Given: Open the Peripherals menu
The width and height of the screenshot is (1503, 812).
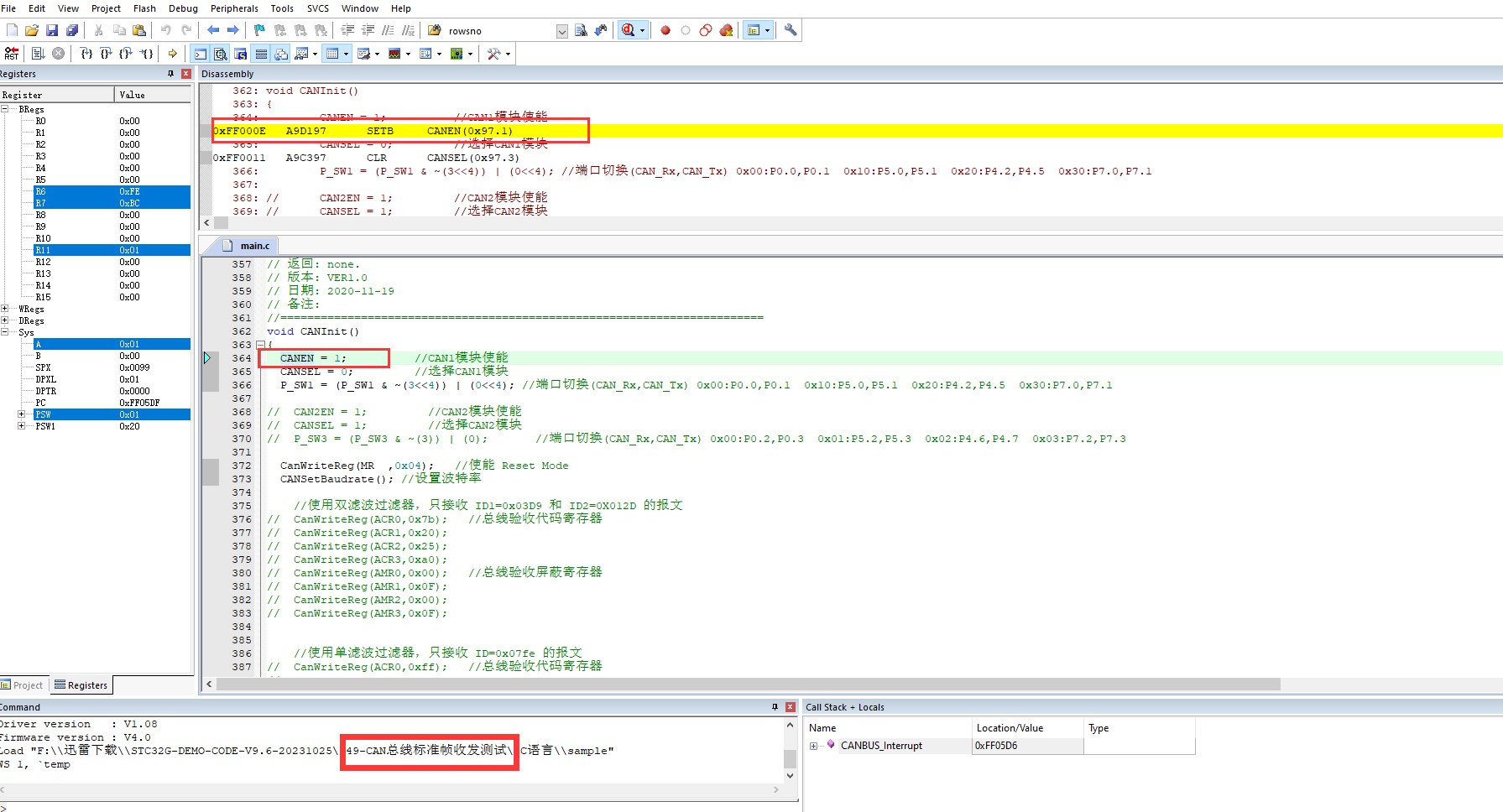Looking at the screenshot, I should coord(234,8).
